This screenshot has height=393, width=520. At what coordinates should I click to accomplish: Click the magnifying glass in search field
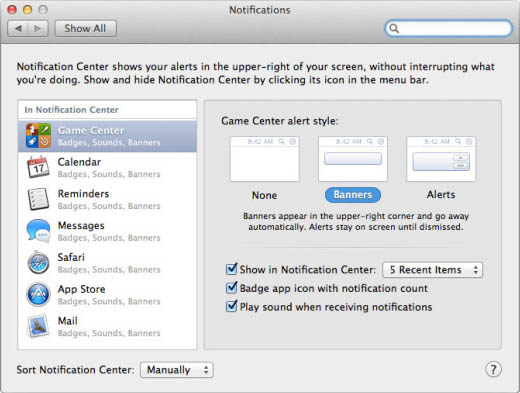click(394, 28)
